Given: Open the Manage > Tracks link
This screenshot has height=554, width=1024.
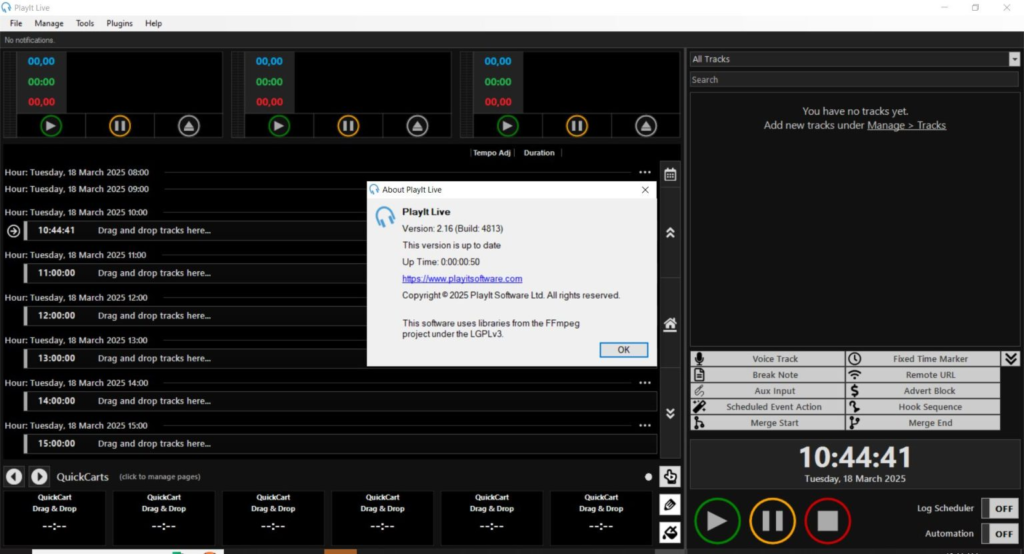Looking at the screenshot, I should [906, 125].
